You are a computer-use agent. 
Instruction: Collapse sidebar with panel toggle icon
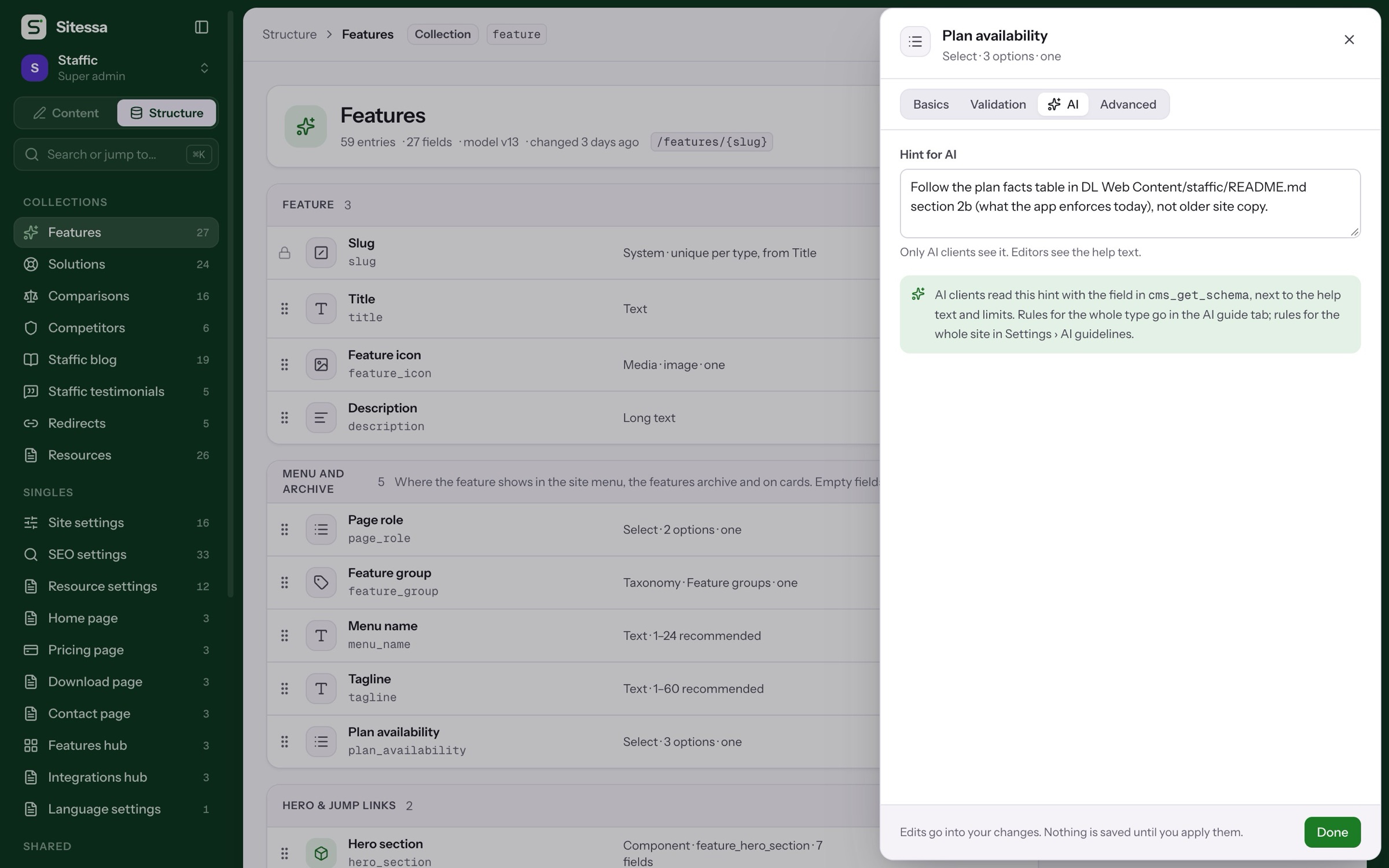[201, 27]
